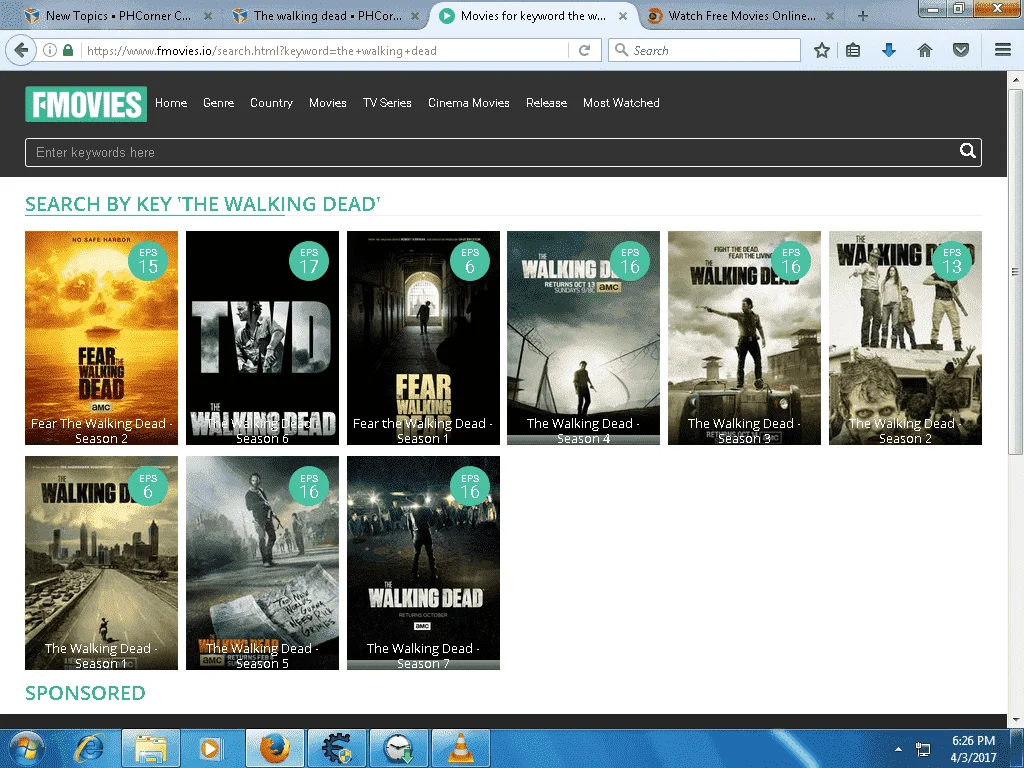Open the TV Series menu item

pyautogui.click(x=387, y=103)
